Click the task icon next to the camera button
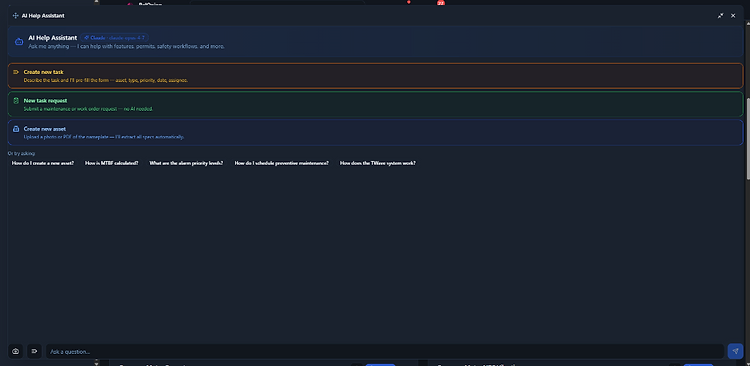 point(34,351)
